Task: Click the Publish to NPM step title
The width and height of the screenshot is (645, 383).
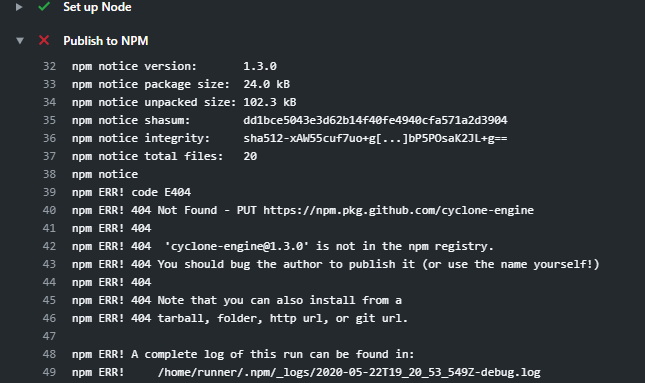Action: point(106,41)
